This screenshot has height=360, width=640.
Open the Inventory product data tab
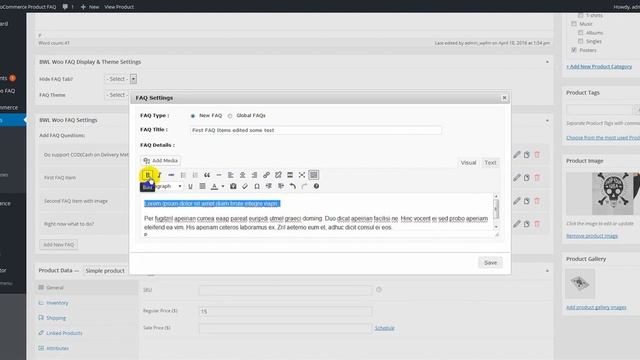(x=57, y=303)
